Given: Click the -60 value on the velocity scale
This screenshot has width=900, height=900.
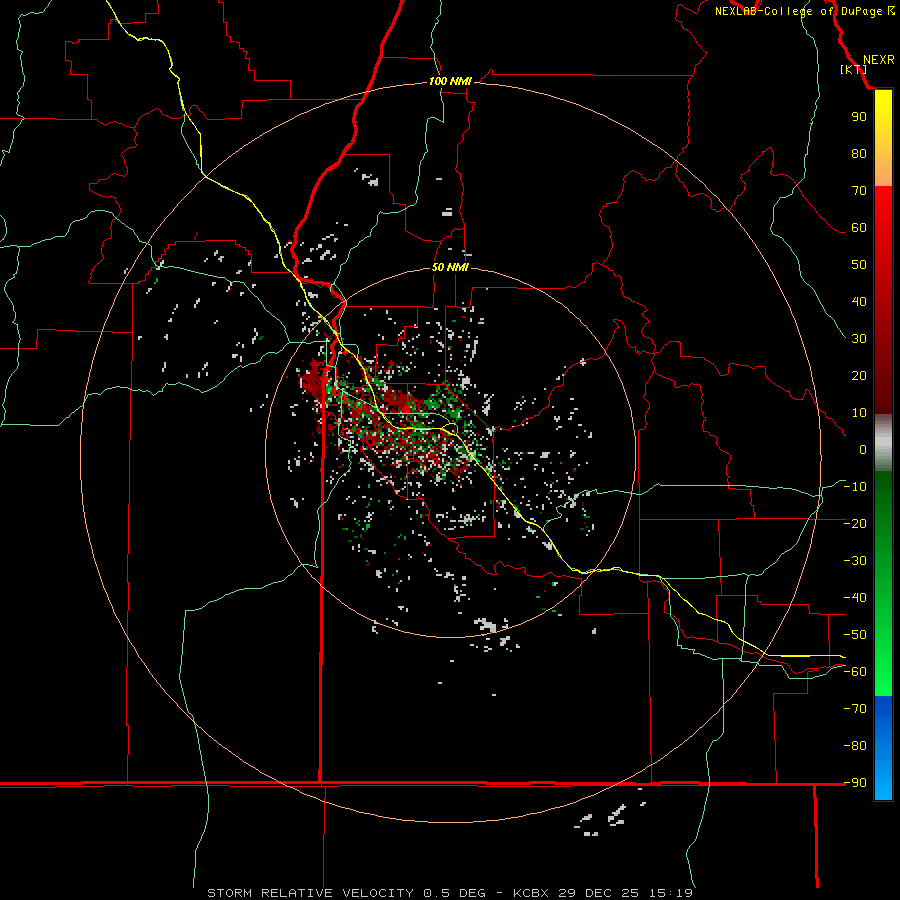Looking at the screenshot, I should coord(855,672).
